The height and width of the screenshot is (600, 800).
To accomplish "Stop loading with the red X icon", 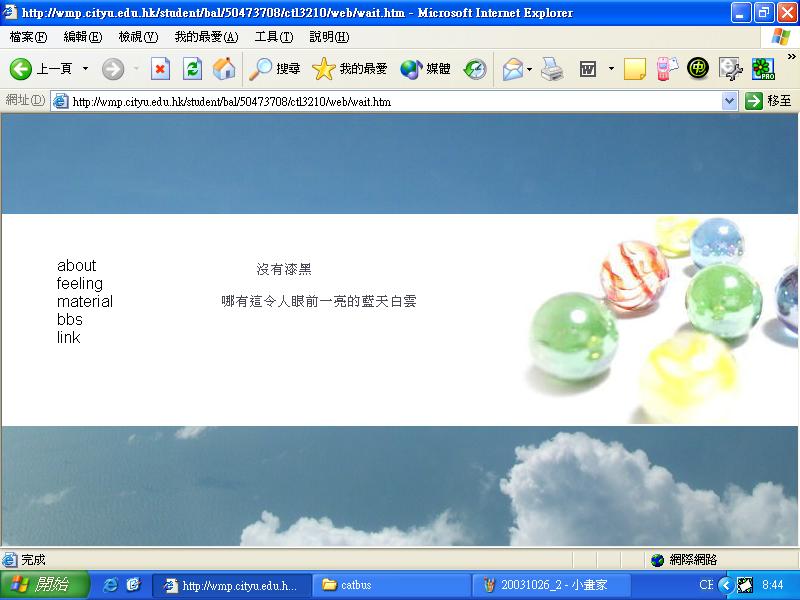I will point(160,69).
